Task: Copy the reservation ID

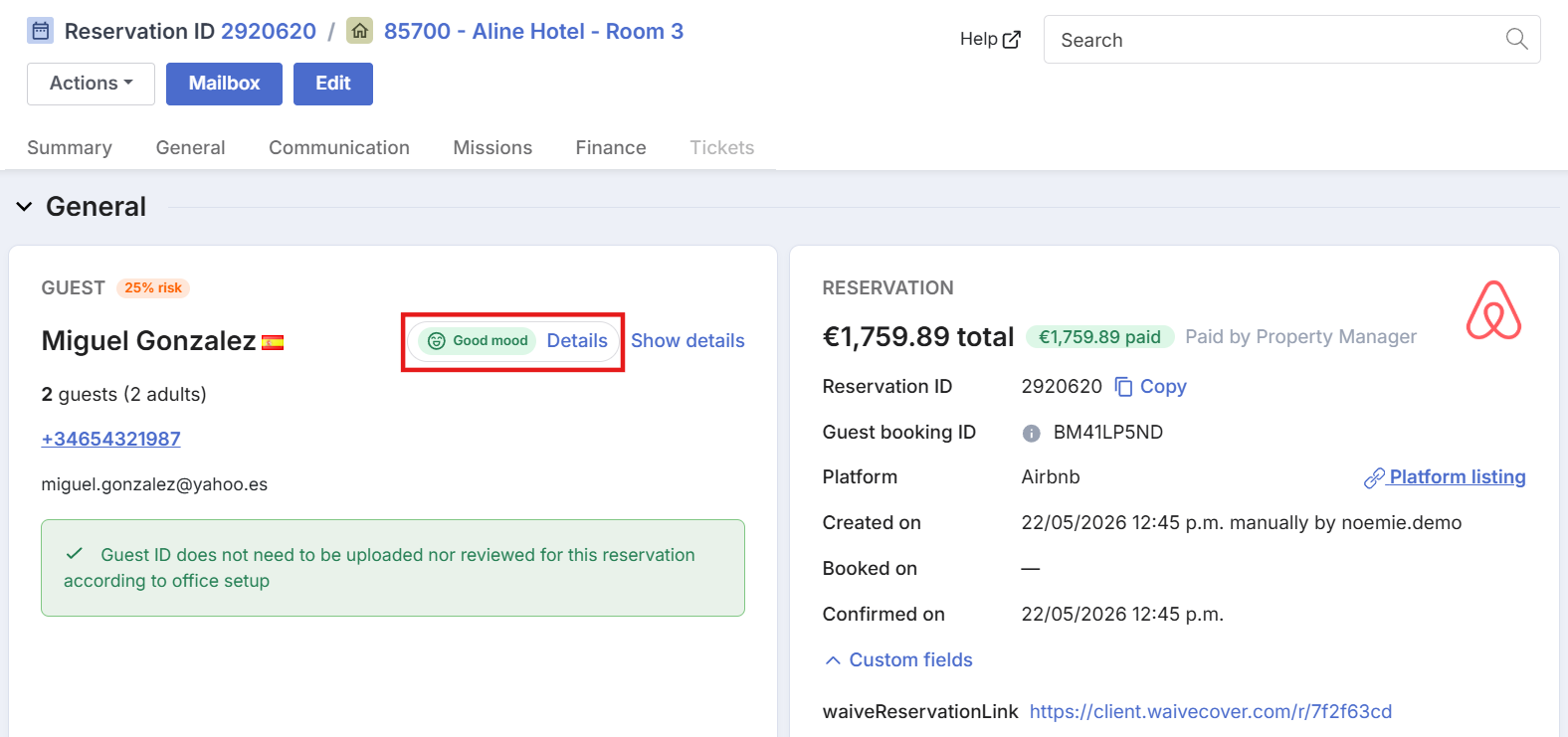Action: coord(1151,386)
